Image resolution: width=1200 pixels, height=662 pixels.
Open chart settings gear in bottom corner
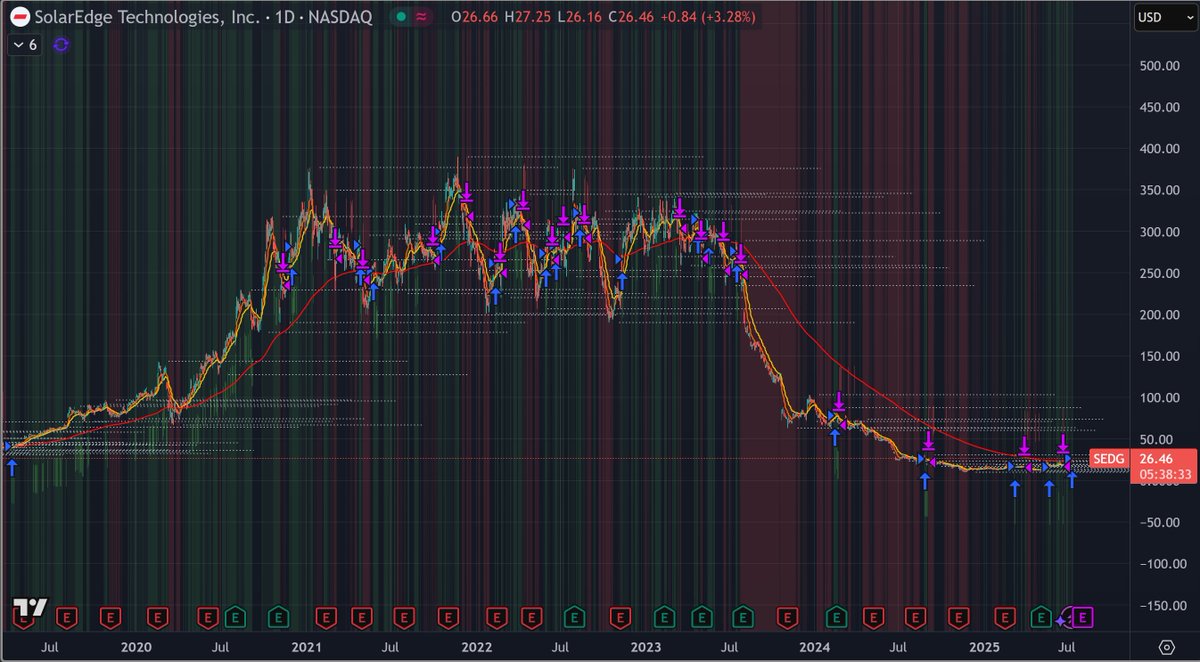[x=1167, y=647]
